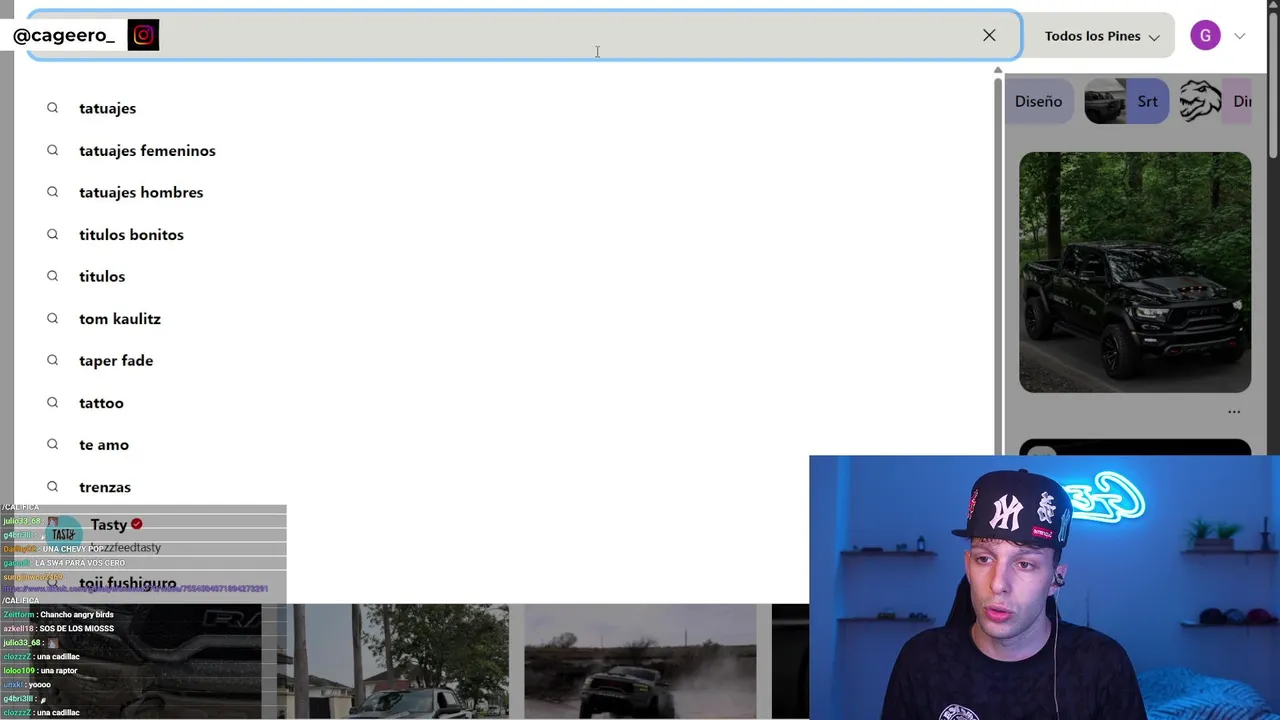Click the search icon beside 'te amo'
The image size is (1280, 720).
tap(52, 444)
